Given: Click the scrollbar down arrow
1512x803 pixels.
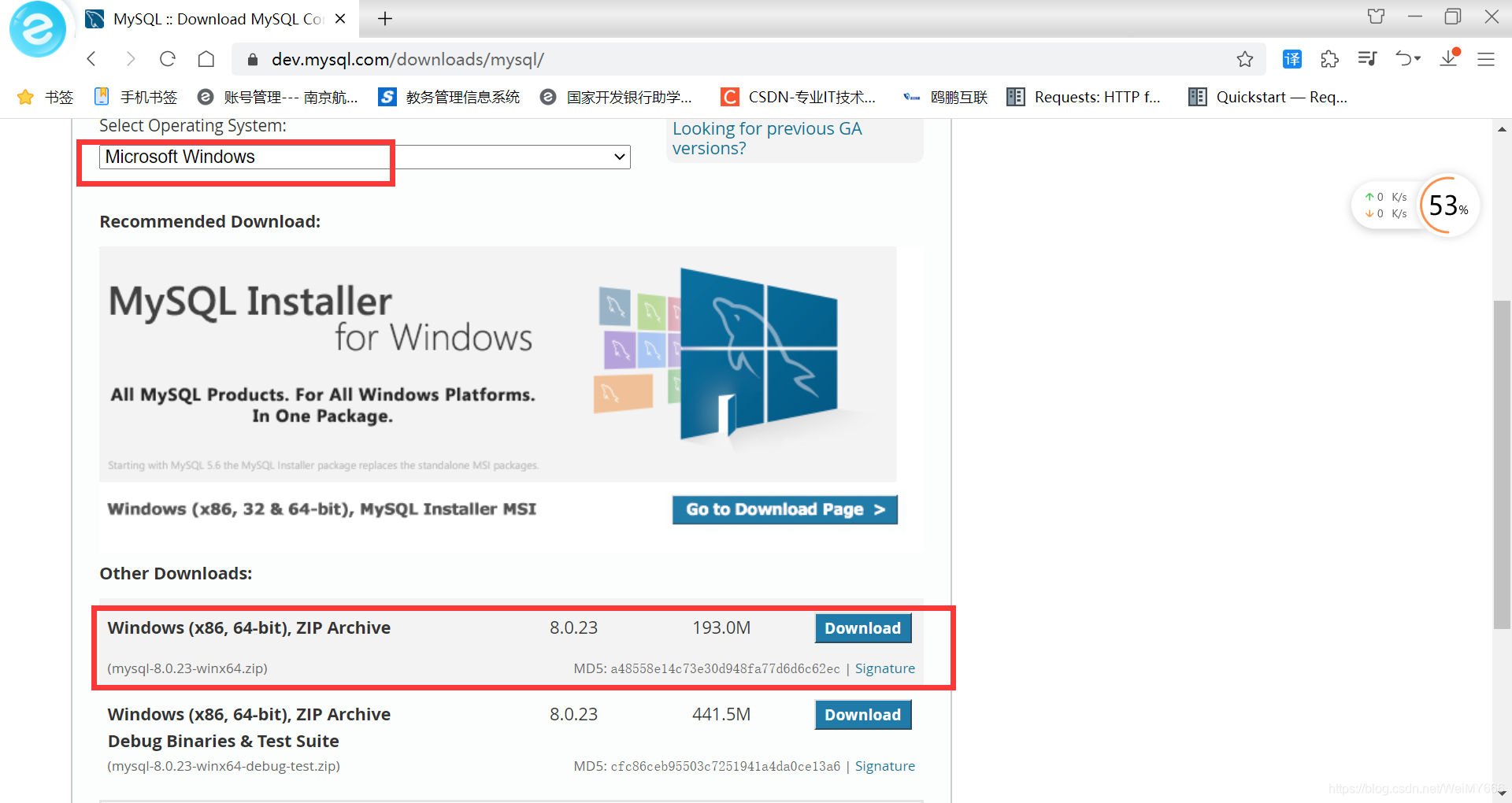Looking at the screenshot, I should [1502, 794].
